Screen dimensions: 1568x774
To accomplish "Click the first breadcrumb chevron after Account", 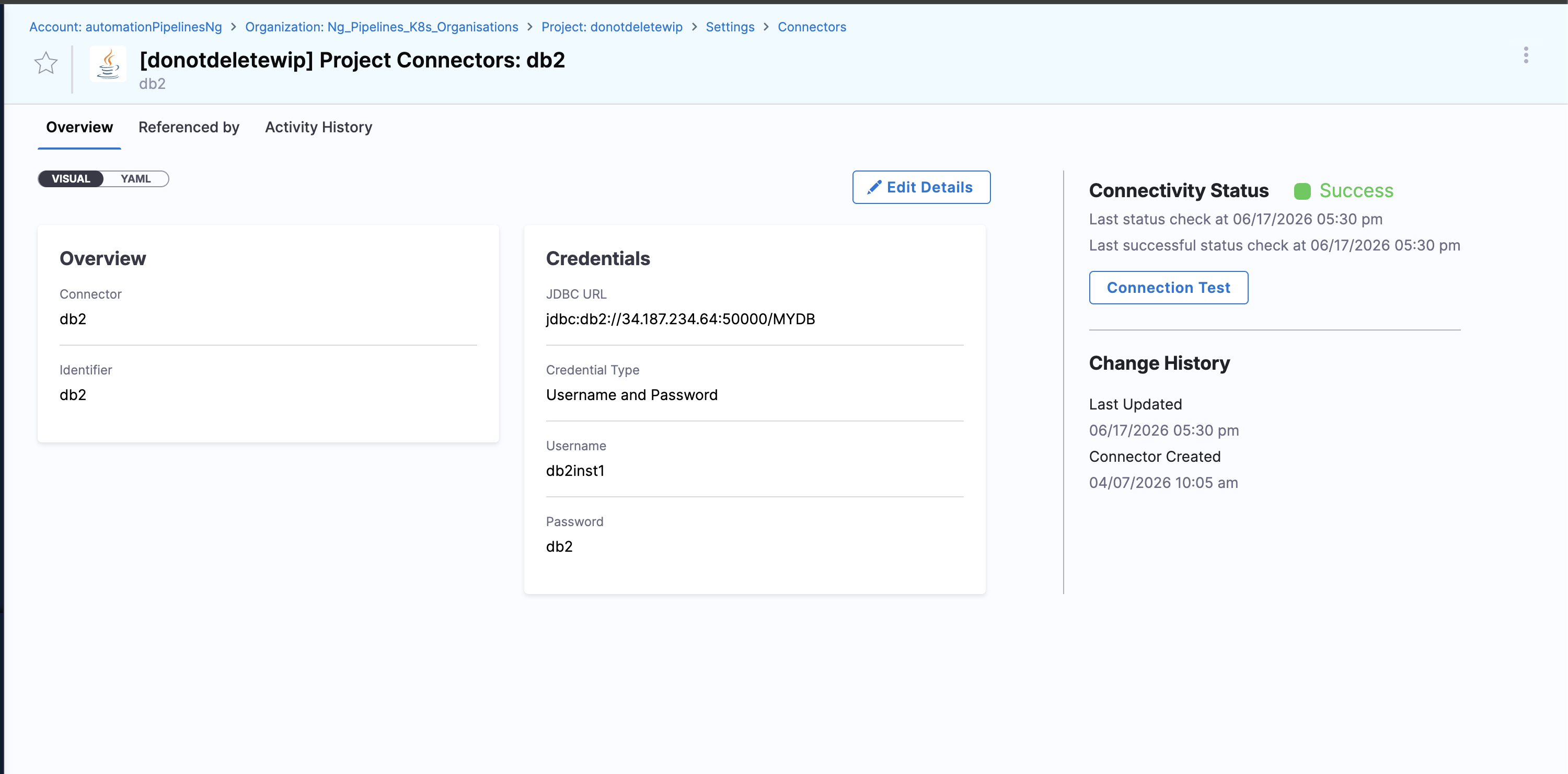I will (x=234, y=27).
